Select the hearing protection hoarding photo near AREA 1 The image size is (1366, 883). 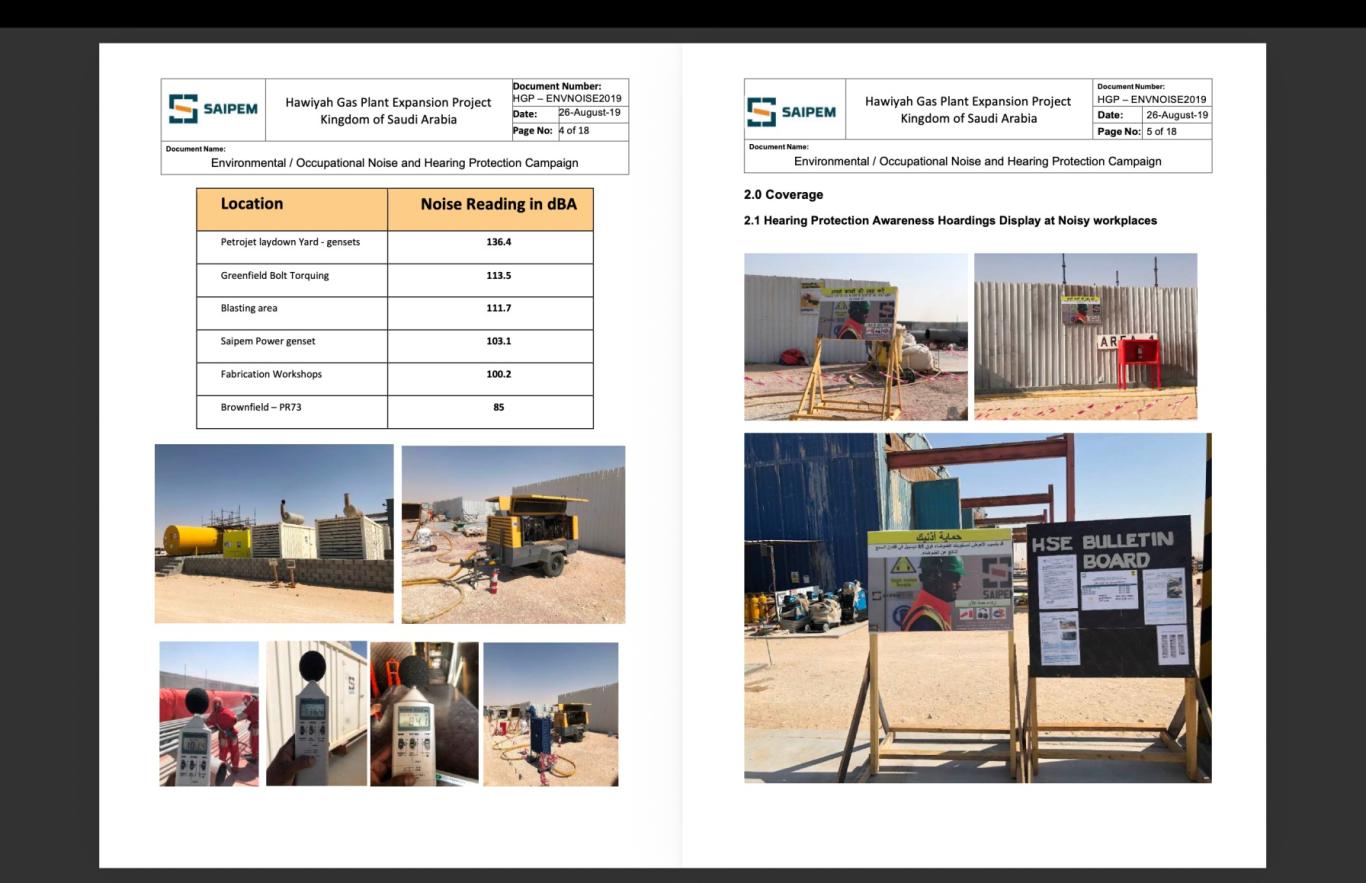click(x=1086, y=336)
